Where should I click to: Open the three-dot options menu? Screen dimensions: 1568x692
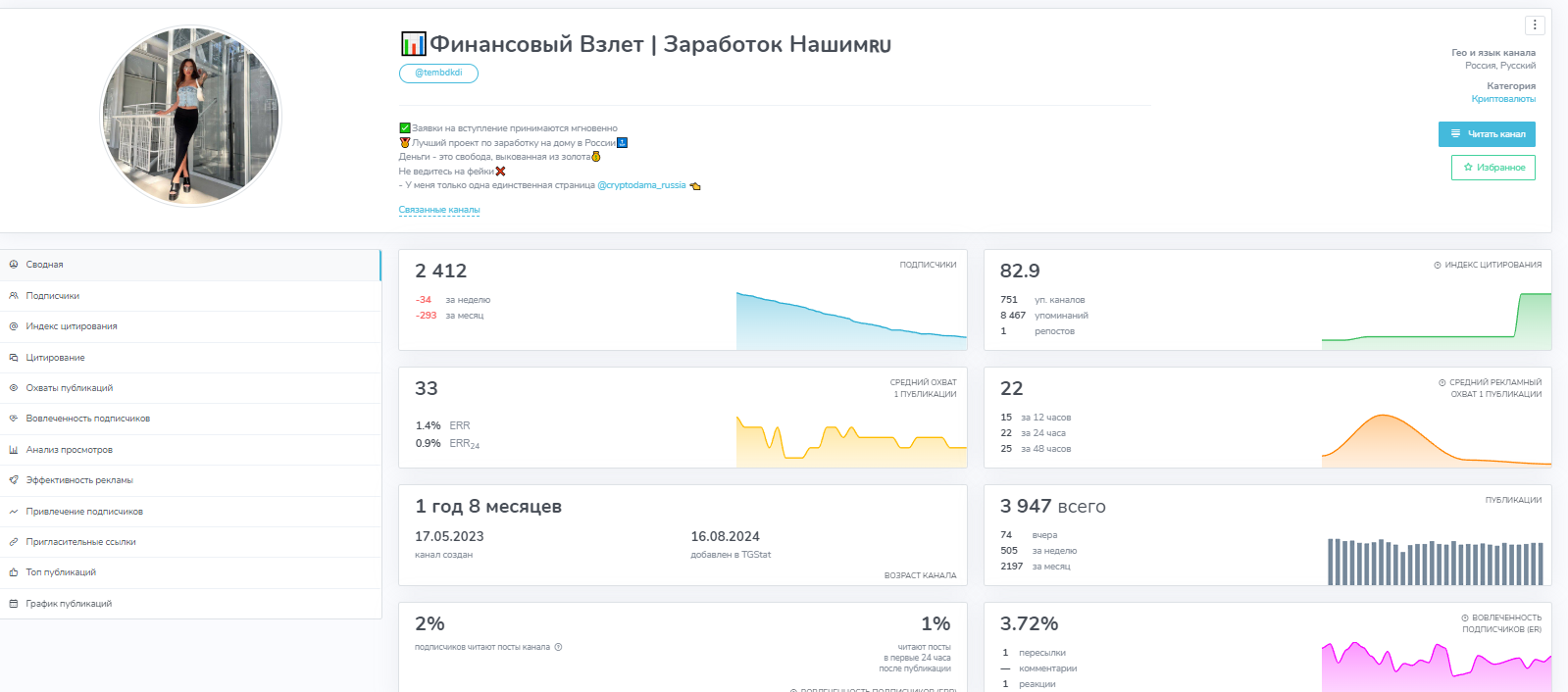[1535, 25]
